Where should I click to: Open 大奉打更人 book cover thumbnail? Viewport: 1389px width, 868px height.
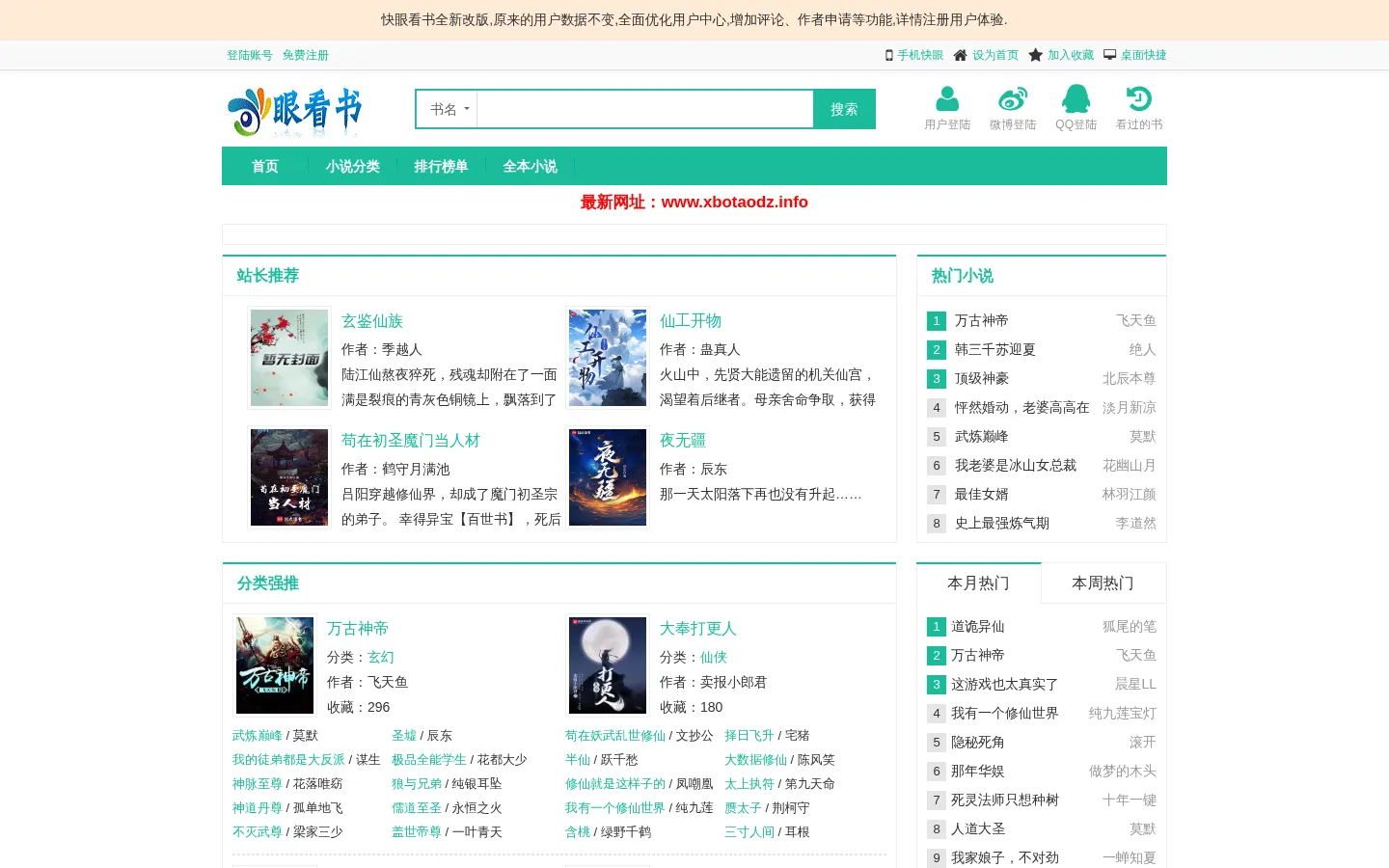pos(608,665)
